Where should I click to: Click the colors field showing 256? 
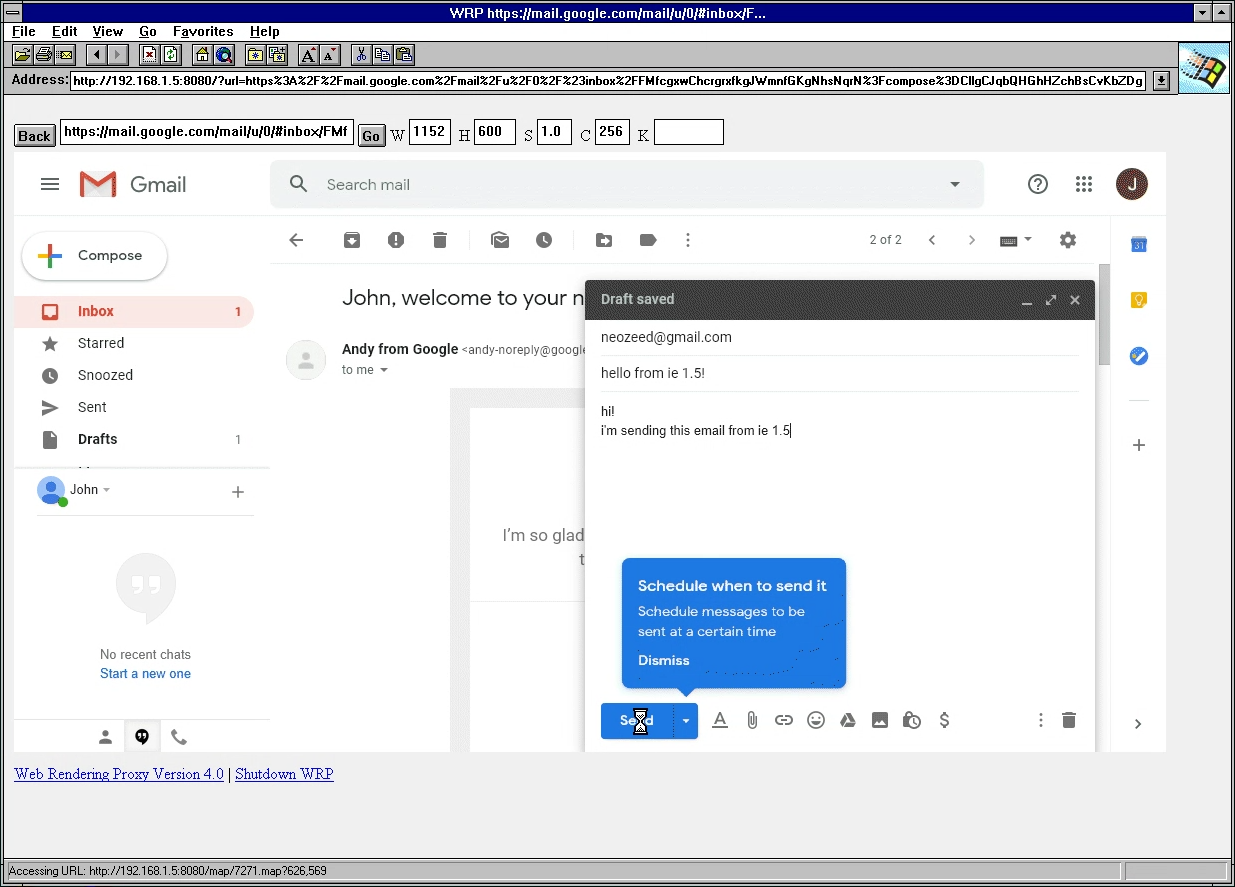click(612, 132)
